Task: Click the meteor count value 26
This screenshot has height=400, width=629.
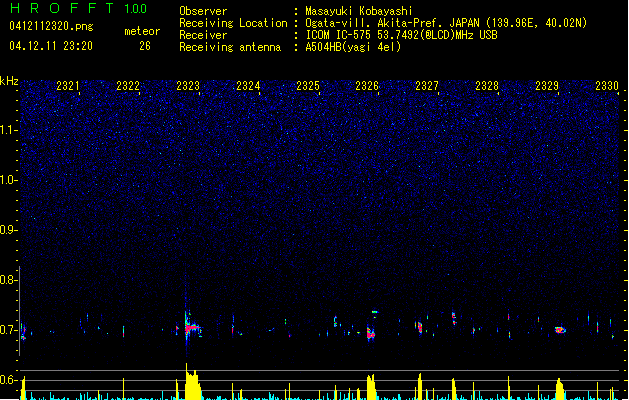Action: [x=145, y=46]
